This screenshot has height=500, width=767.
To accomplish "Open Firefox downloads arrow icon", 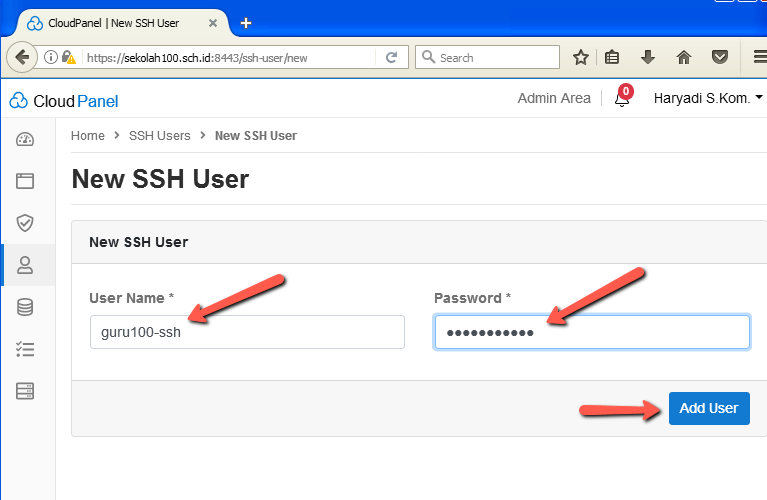I will tap(648, 58).
